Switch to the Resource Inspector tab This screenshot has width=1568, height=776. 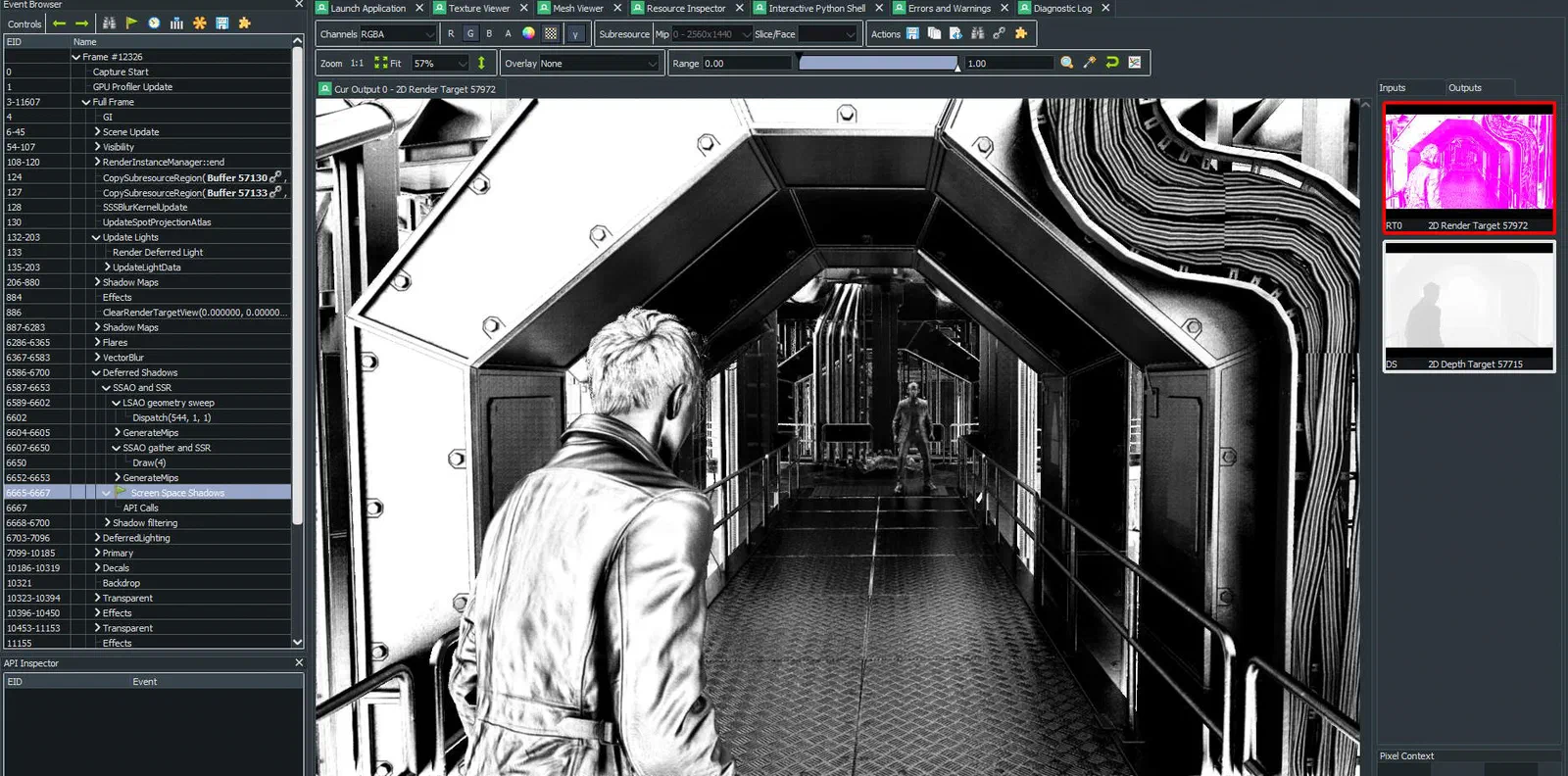click(x=686, y=8)
